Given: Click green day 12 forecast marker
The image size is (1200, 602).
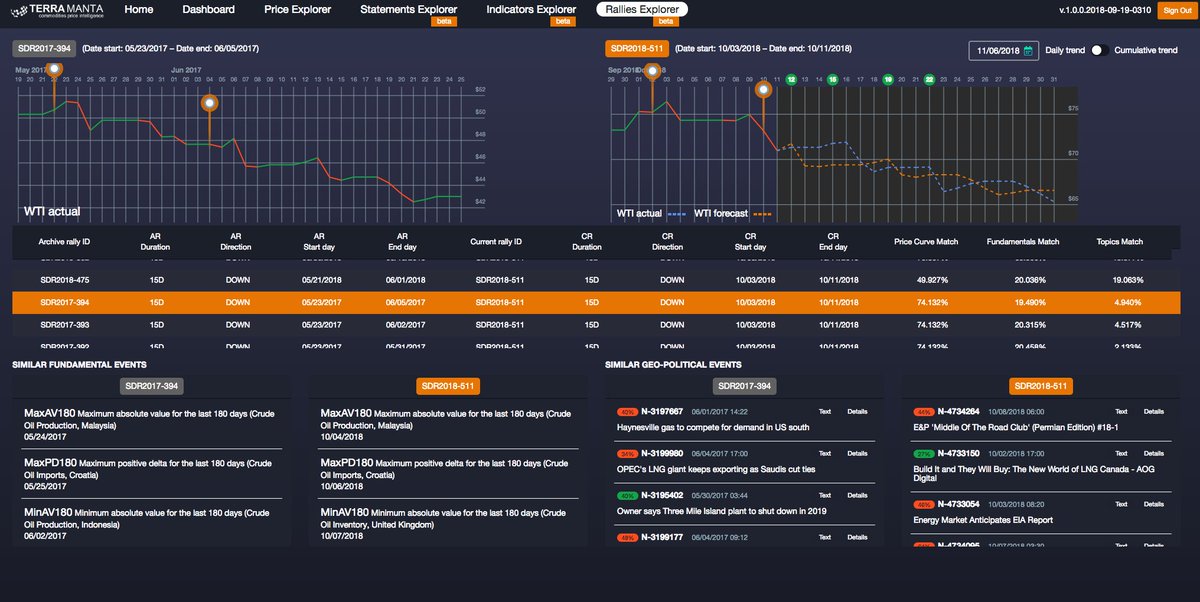Looking at the screenshot, I should click(791, 79).
